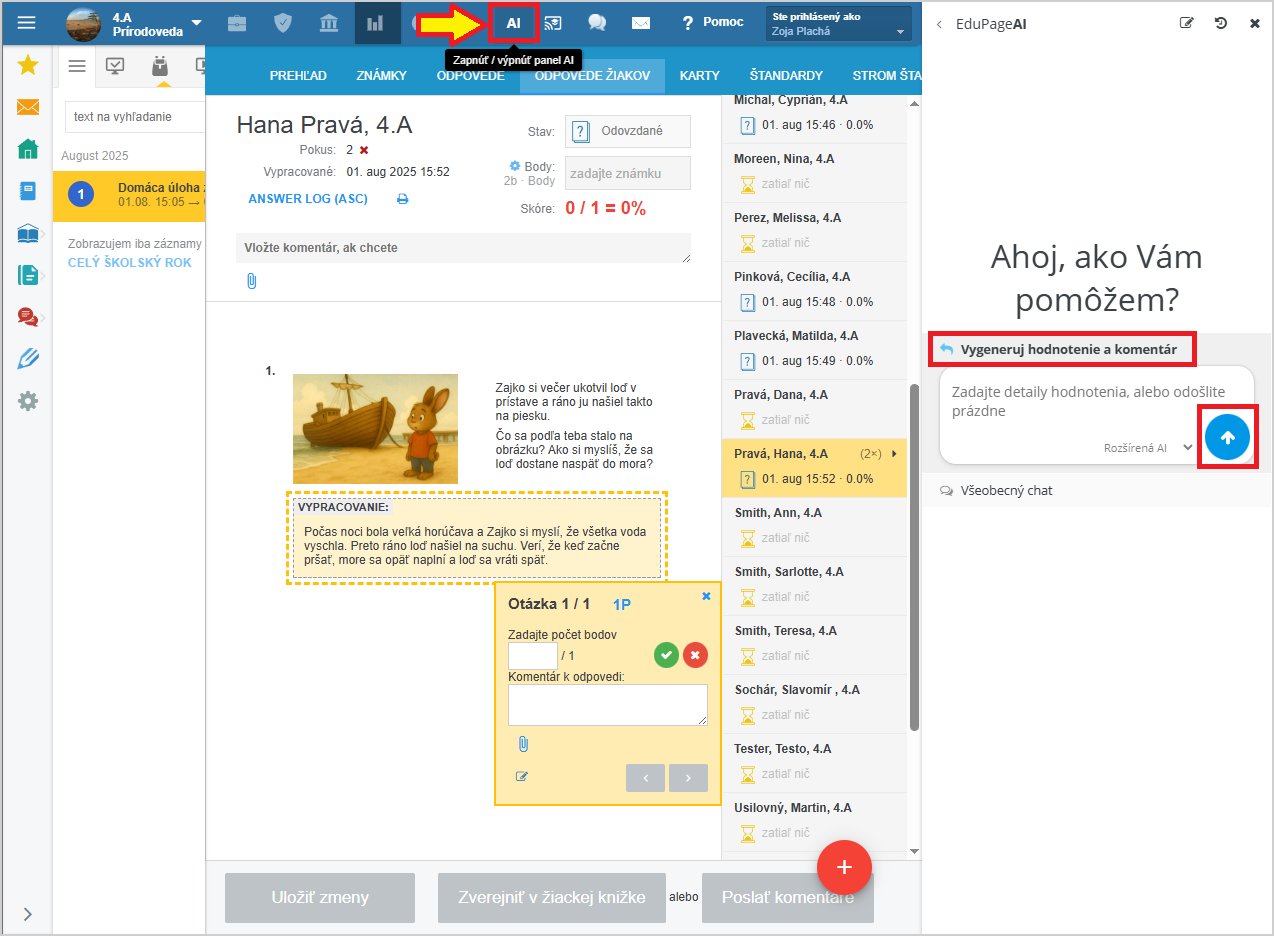Select the Domáca úloha list entry
Image resolution: width=1274 pixels, height=936 pixels.
point(130,195)
